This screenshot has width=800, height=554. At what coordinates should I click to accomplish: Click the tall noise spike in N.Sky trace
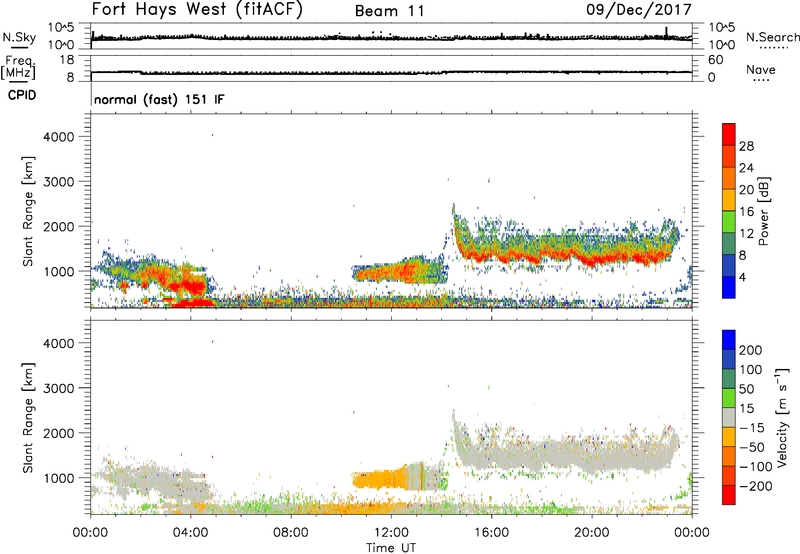click(x=666, y=32)
